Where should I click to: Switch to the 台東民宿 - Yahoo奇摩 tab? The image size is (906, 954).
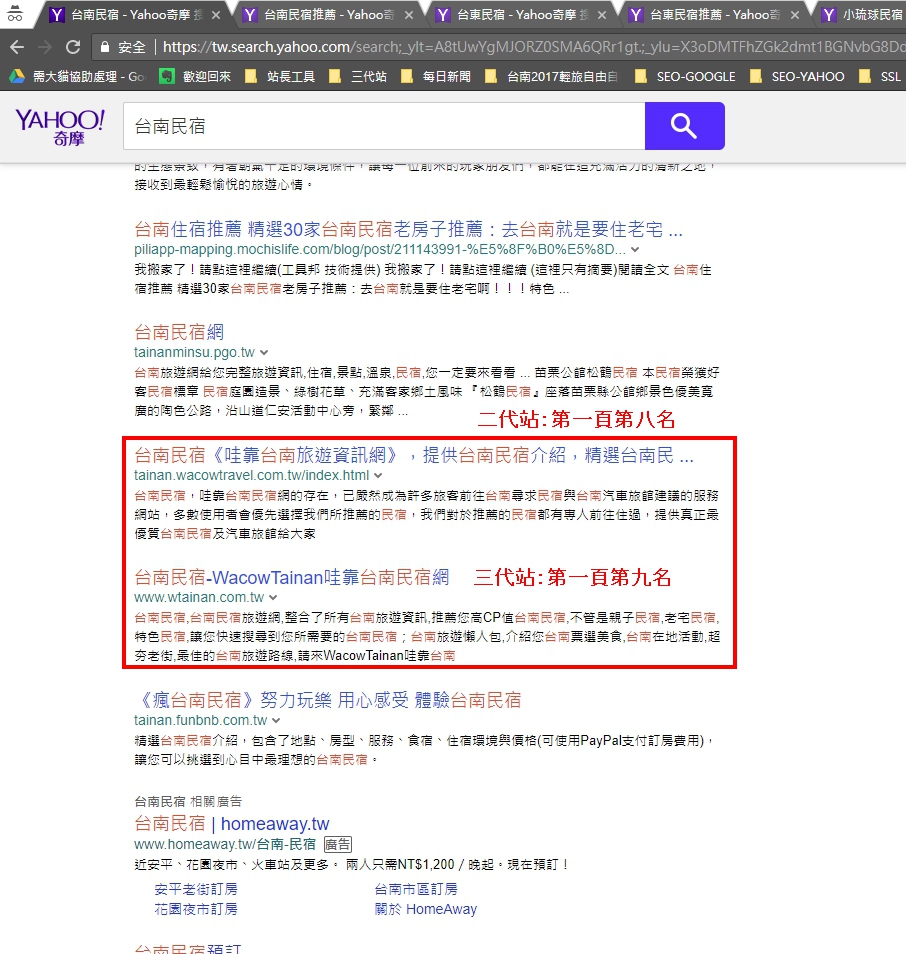[521, 15]
